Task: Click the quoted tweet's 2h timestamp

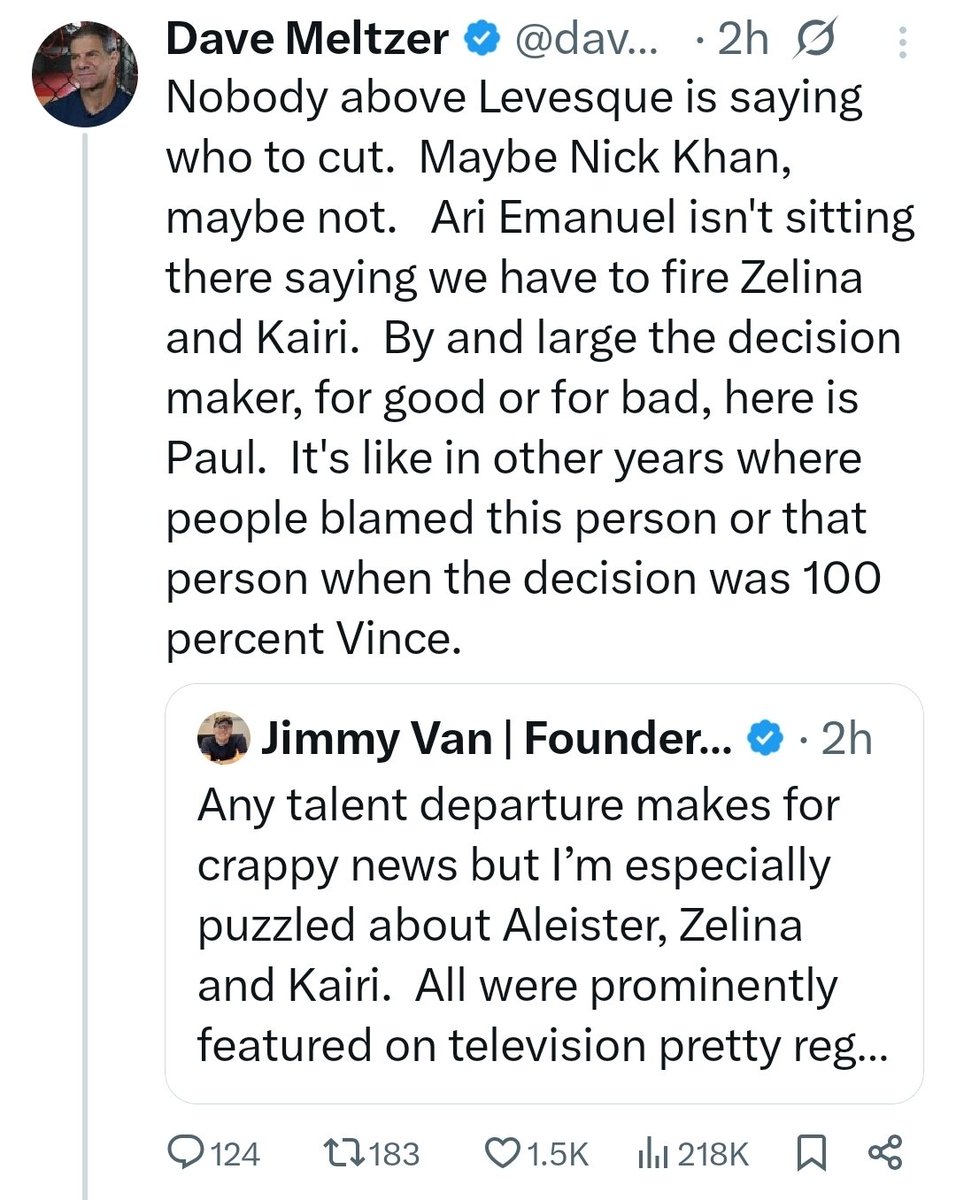Action: (x=843, y=739)
